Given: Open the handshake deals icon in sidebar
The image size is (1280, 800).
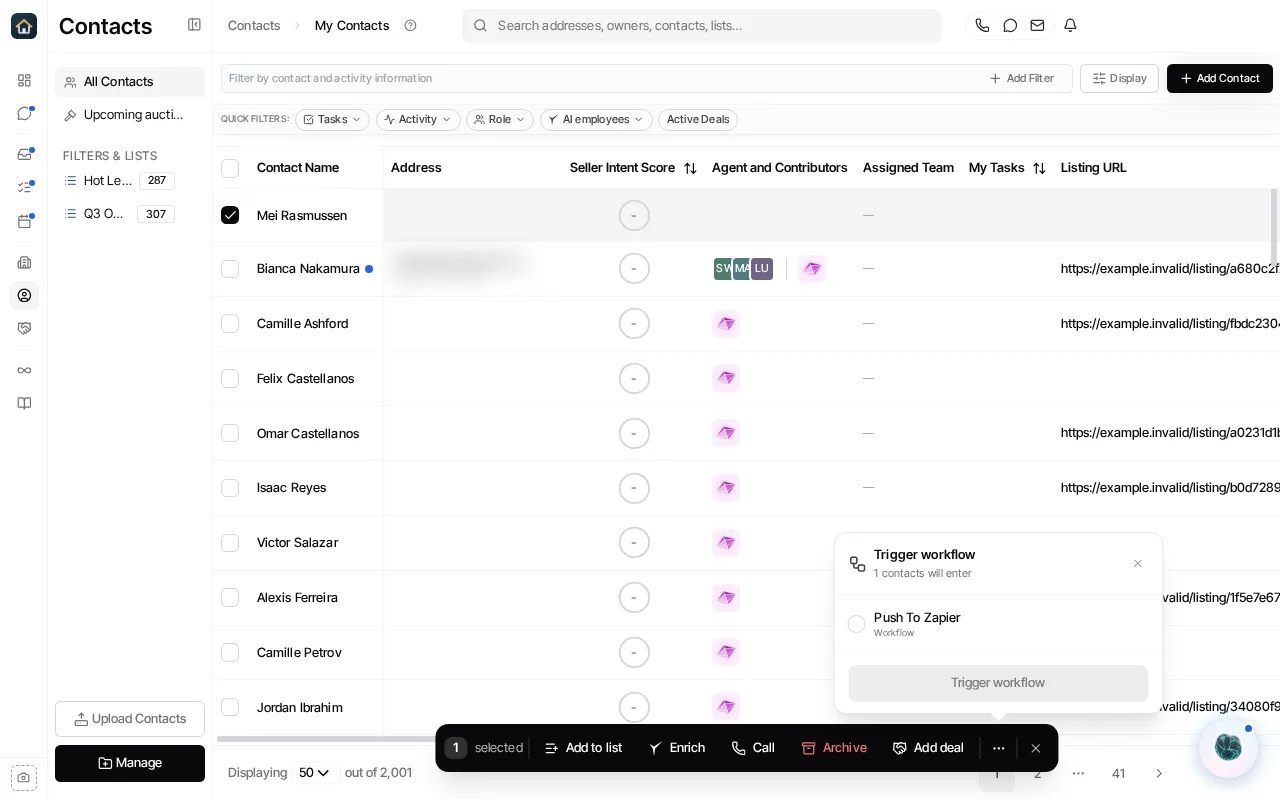Looking at the screenshot, I should coord(24,328).
